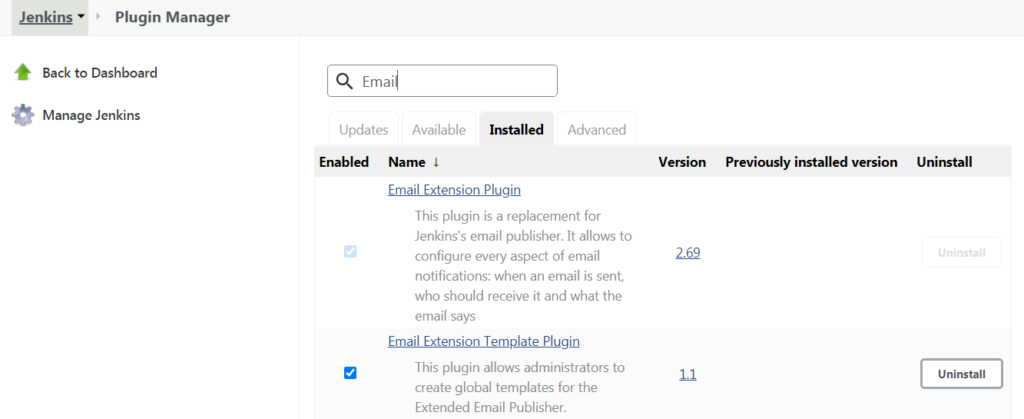The width and height of the screenshot is (1024, 419).
Task: Click the Enabled column header
Action: coord(344,162)
